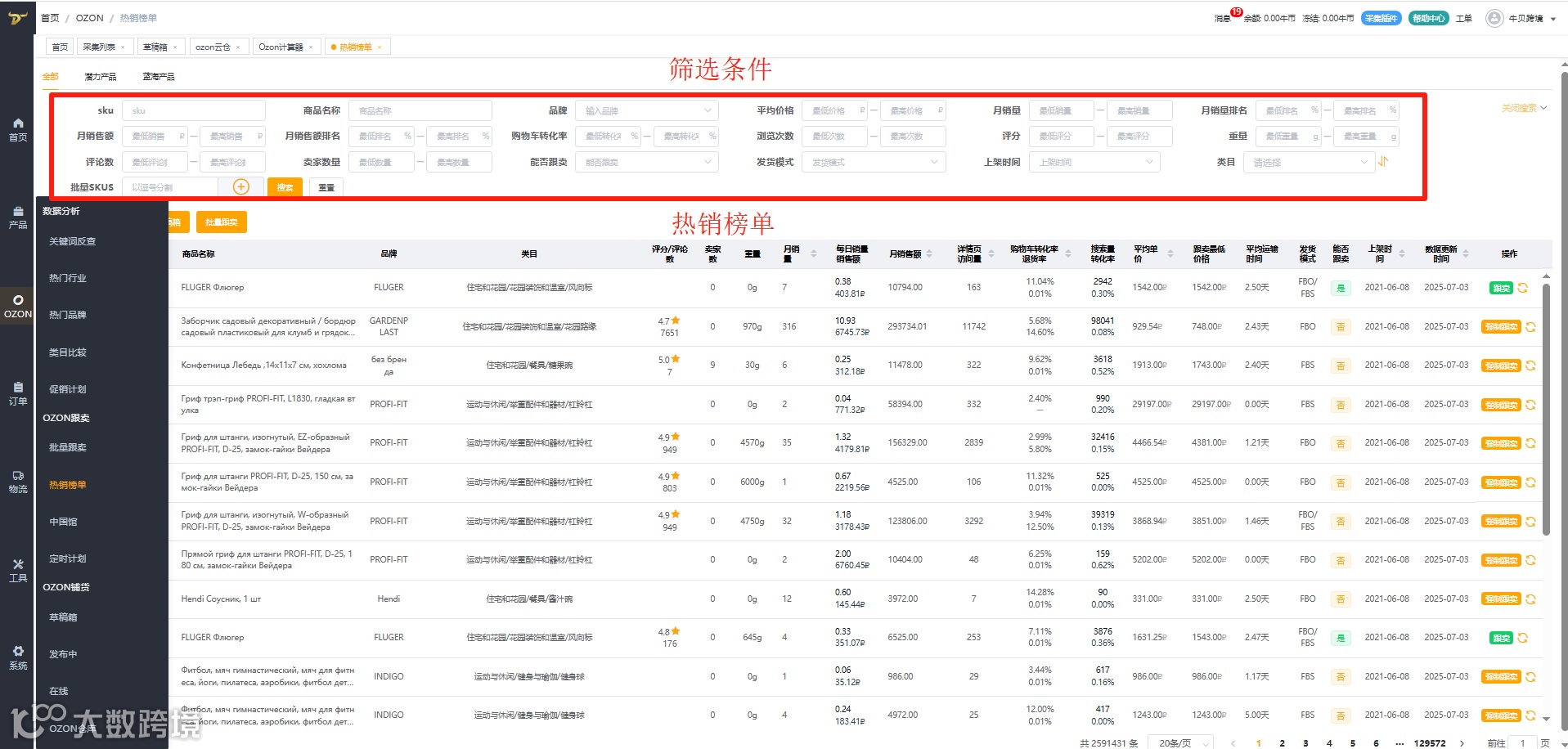Click the 工单 link in header

pos(1464,18)
